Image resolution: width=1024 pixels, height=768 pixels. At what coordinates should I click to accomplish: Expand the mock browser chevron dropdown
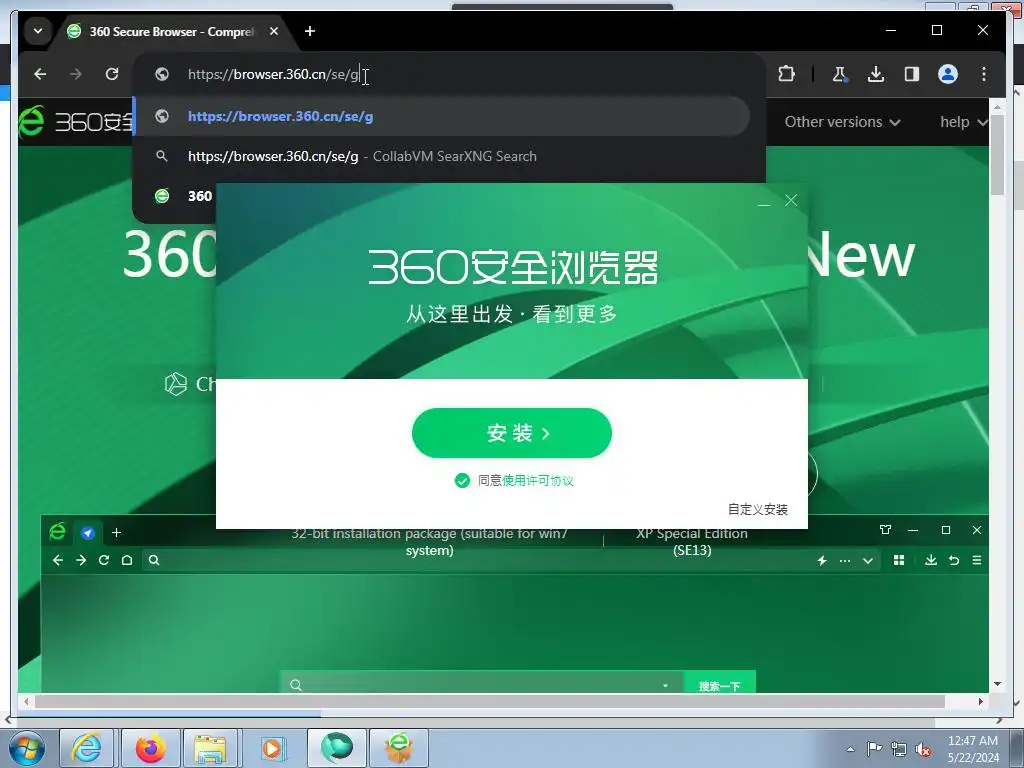click(x=868, y=560)
